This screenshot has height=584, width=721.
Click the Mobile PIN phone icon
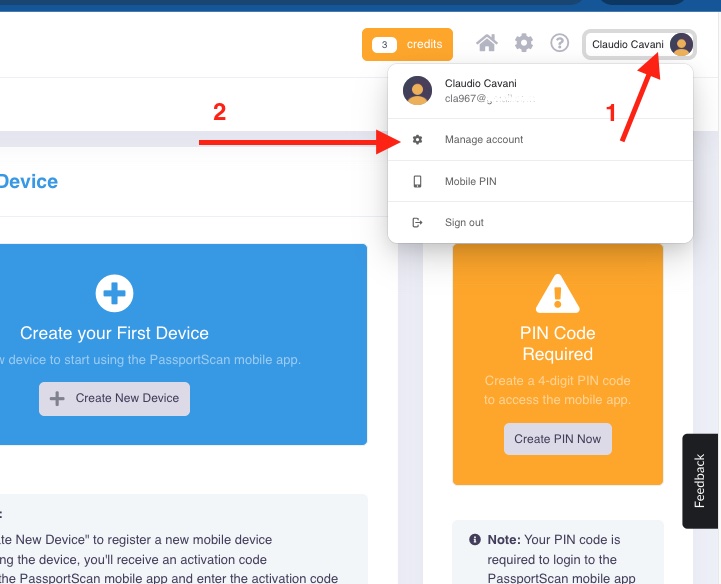[x=418, y=182]
